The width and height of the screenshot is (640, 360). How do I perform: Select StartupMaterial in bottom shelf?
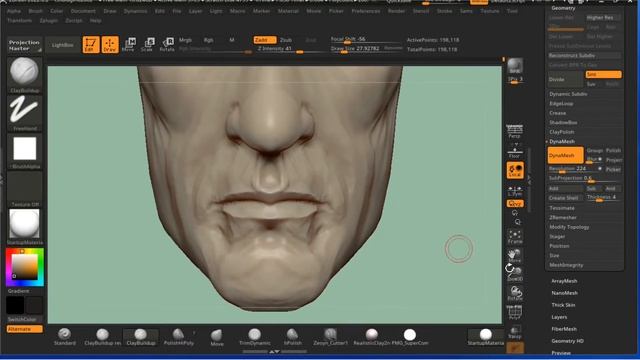[485, 337]
